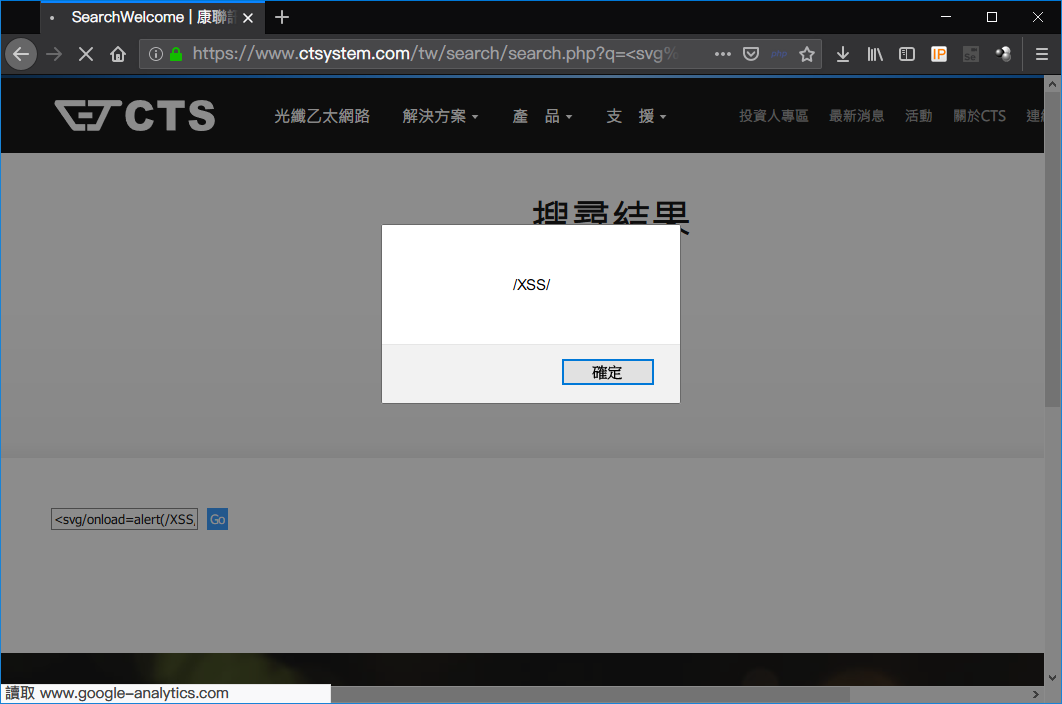
Task: Click the faded php extension icon
Action: click(x=779, y=54)
